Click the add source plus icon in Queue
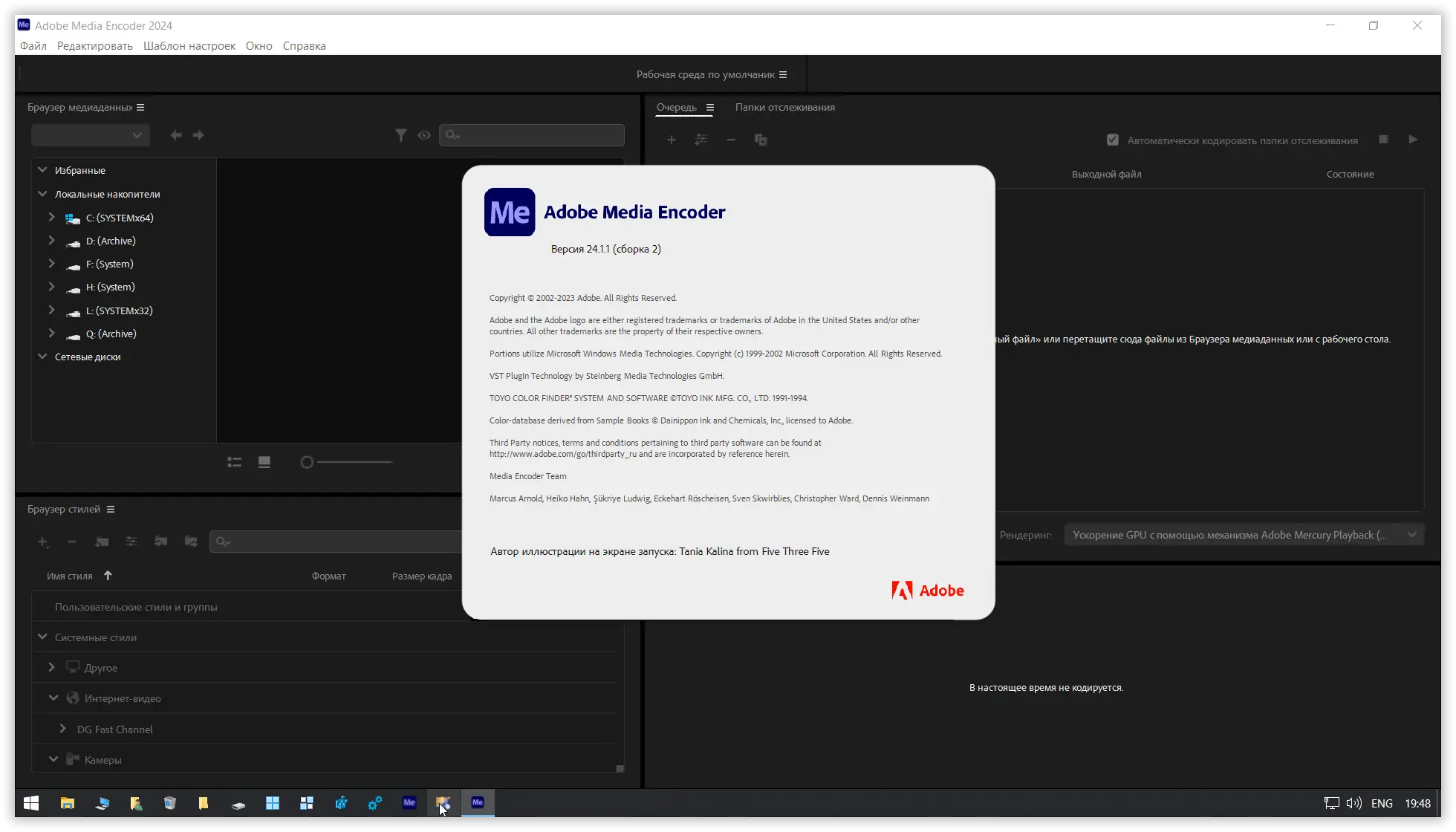This screenshot has width=1456, height=832. coord(671,140)
